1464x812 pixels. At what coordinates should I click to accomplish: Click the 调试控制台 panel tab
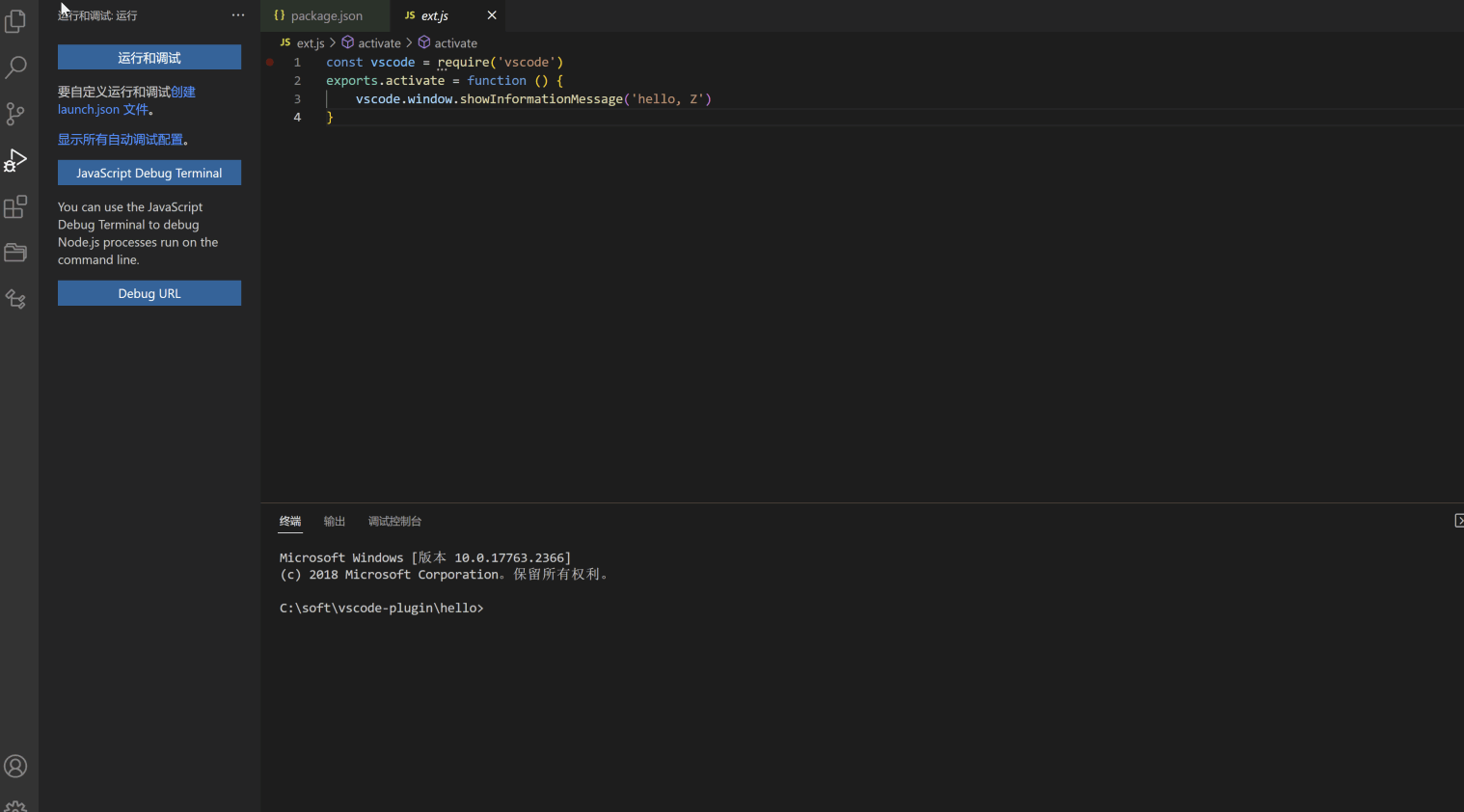(394, 521)
